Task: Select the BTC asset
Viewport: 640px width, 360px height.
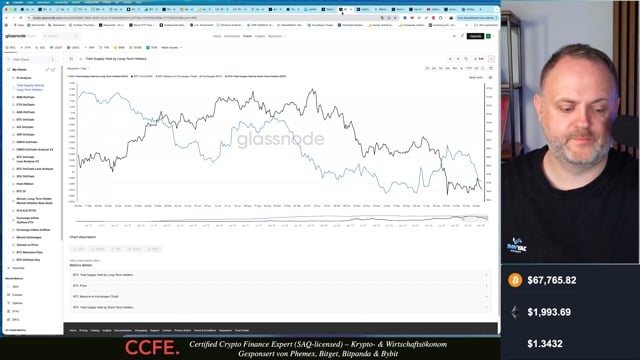Action: (11, 48)
